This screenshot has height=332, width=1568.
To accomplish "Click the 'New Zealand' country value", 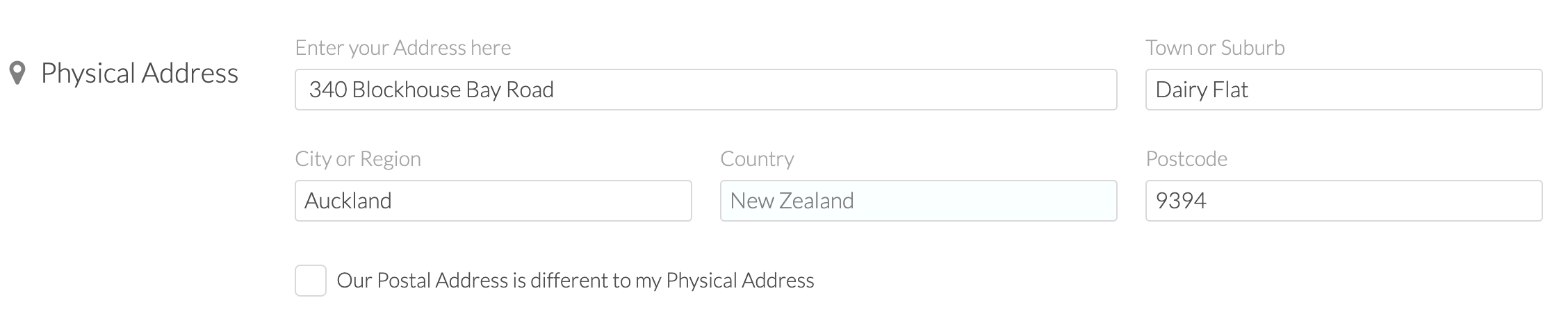I will [792, 201].
